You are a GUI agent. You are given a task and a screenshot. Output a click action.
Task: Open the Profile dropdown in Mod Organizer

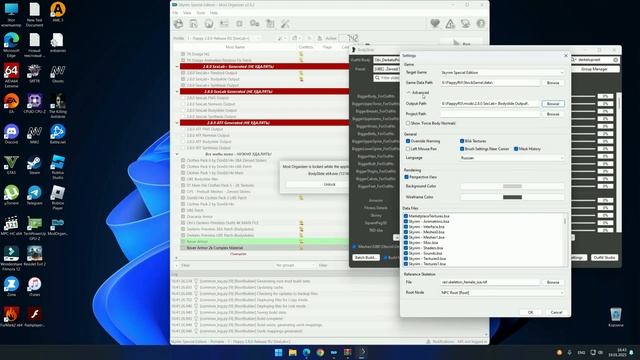(224, 38)
